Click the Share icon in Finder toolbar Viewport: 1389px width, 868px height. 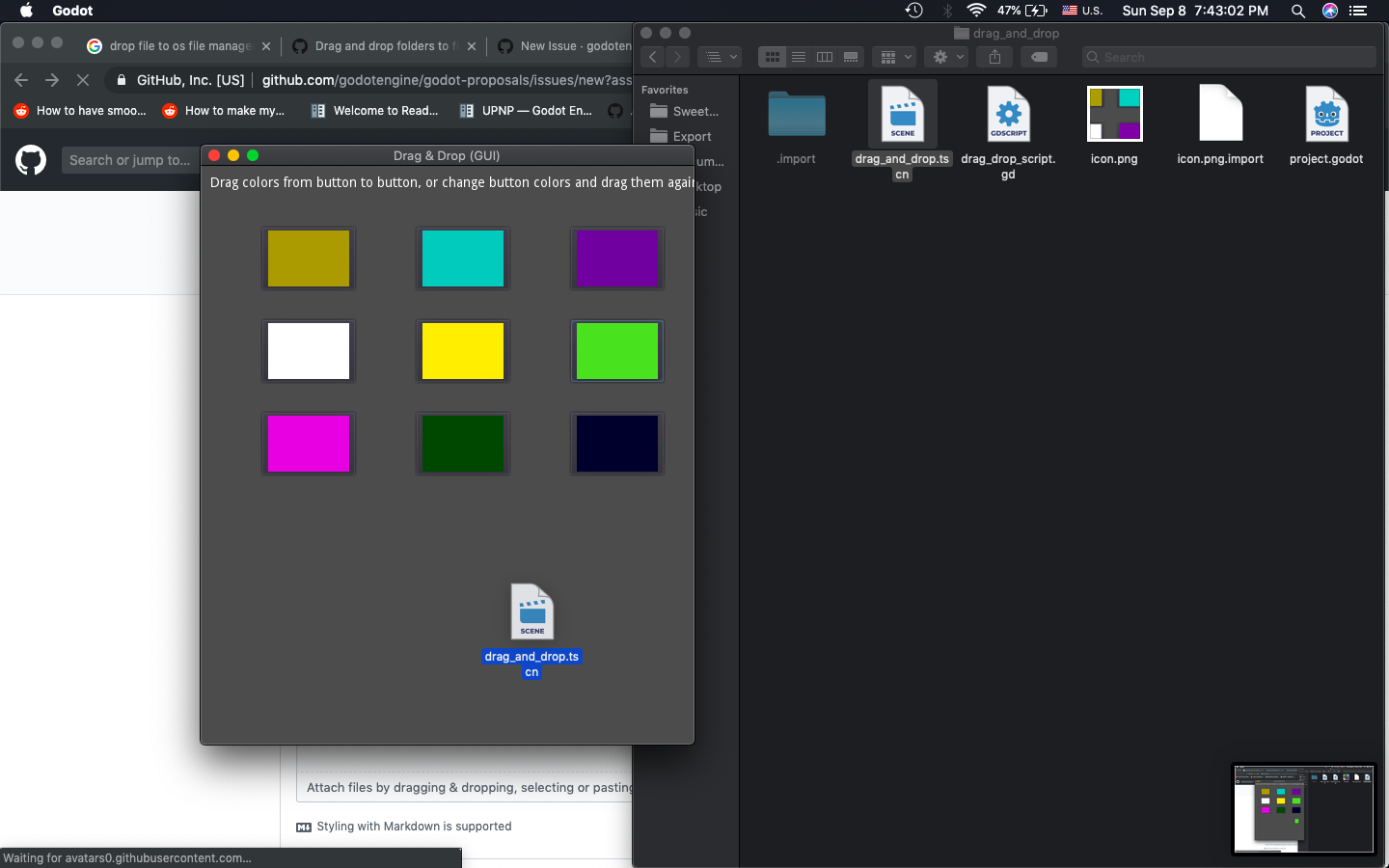click(x=994, y=56)
